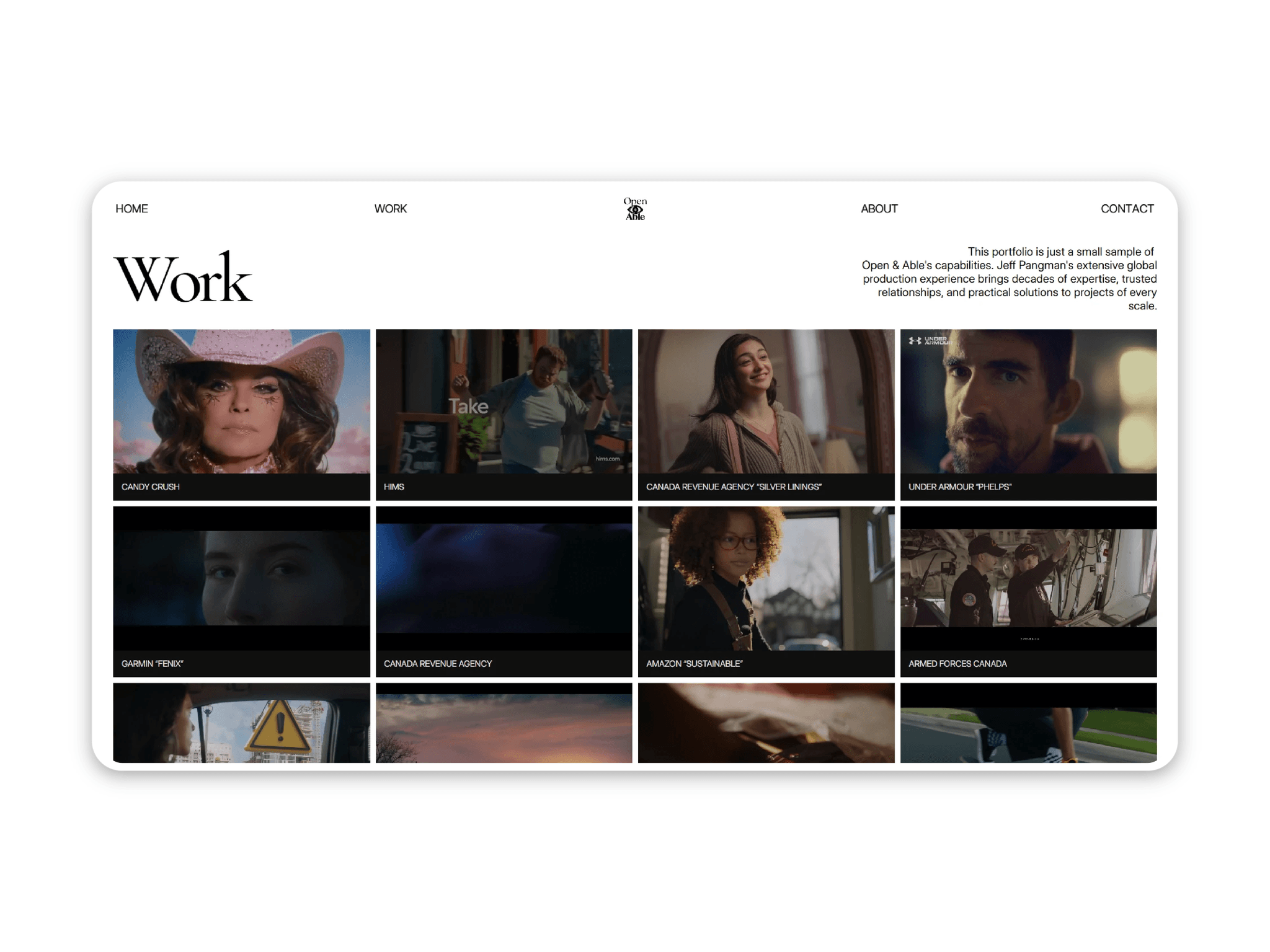Click the ARMED FORCES CANADA caption text

(957, 663)
